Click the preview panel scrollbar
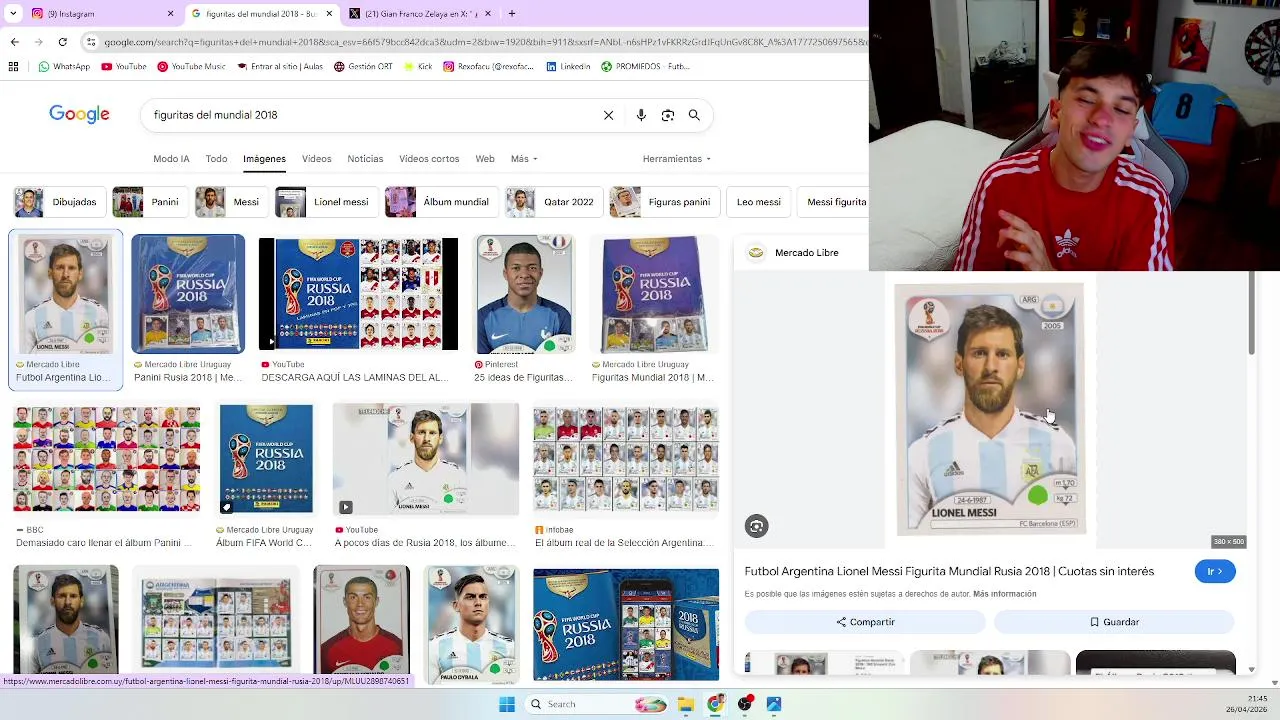This screenshot has width=1280, height=720. click(1250, 314)
